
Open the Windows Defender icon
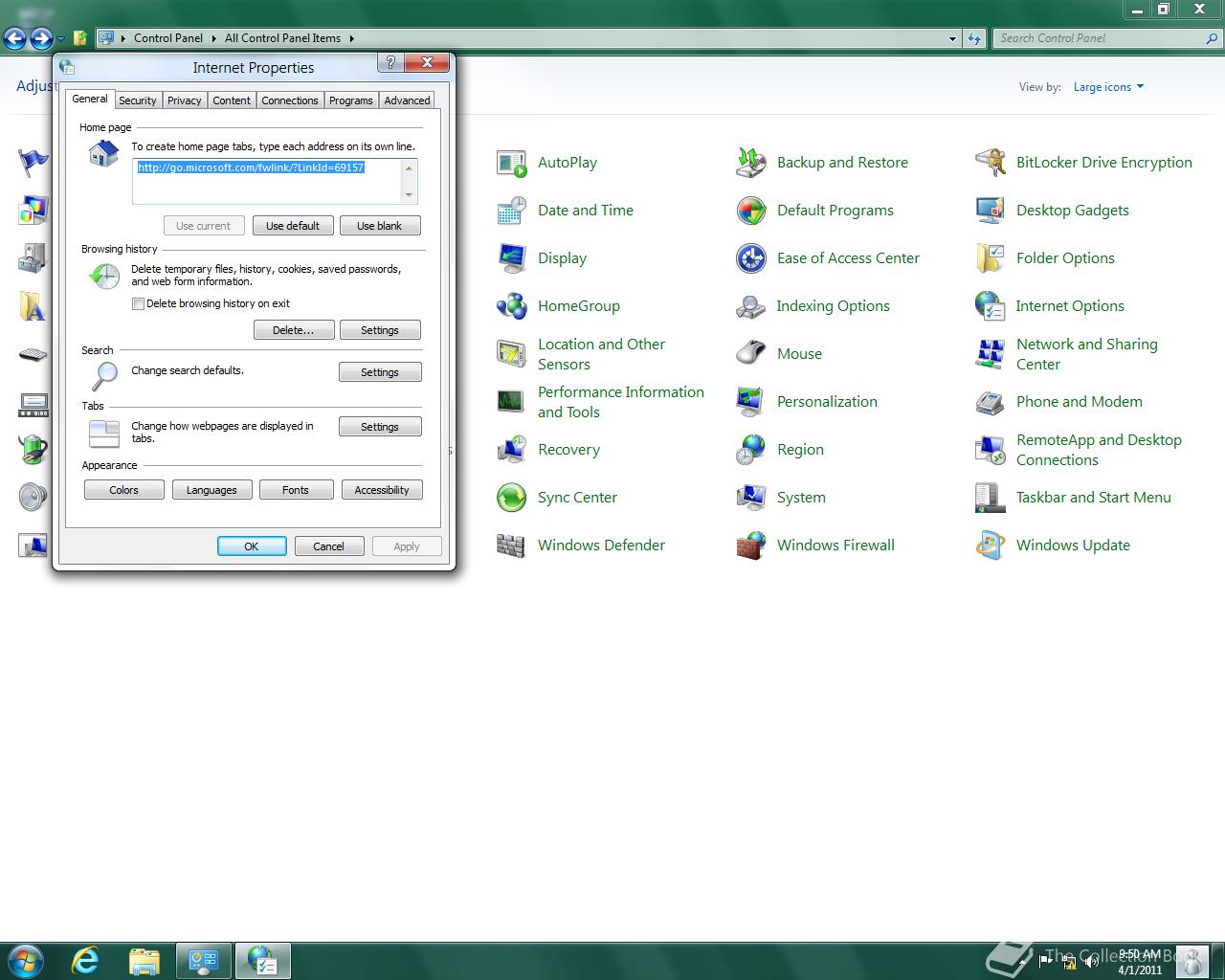[x=512, y=546]
